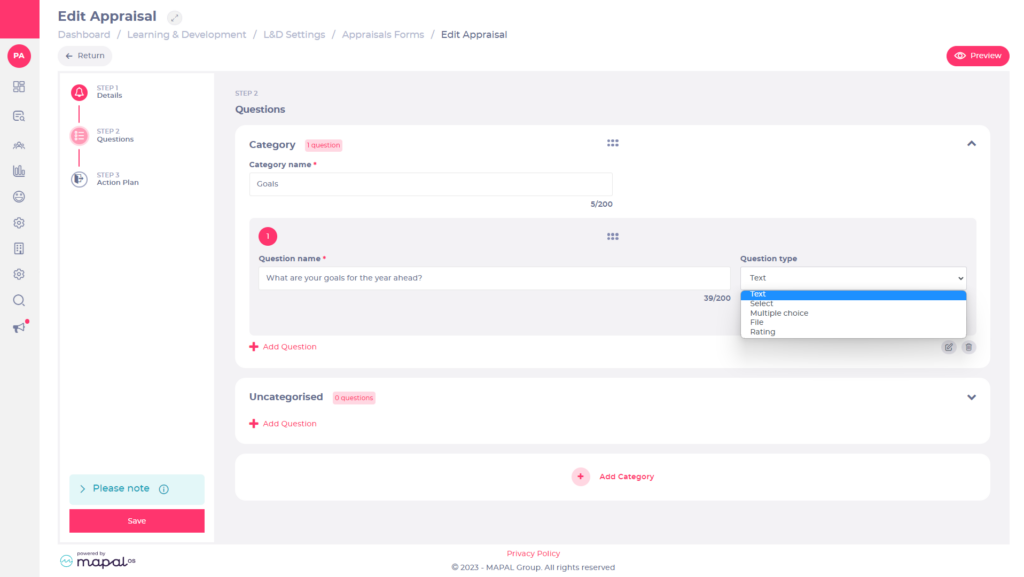Open the megaphone announcements icon
Viewport: 1024px width, 577px height.
pyautogui.click(x=19, y=327)
